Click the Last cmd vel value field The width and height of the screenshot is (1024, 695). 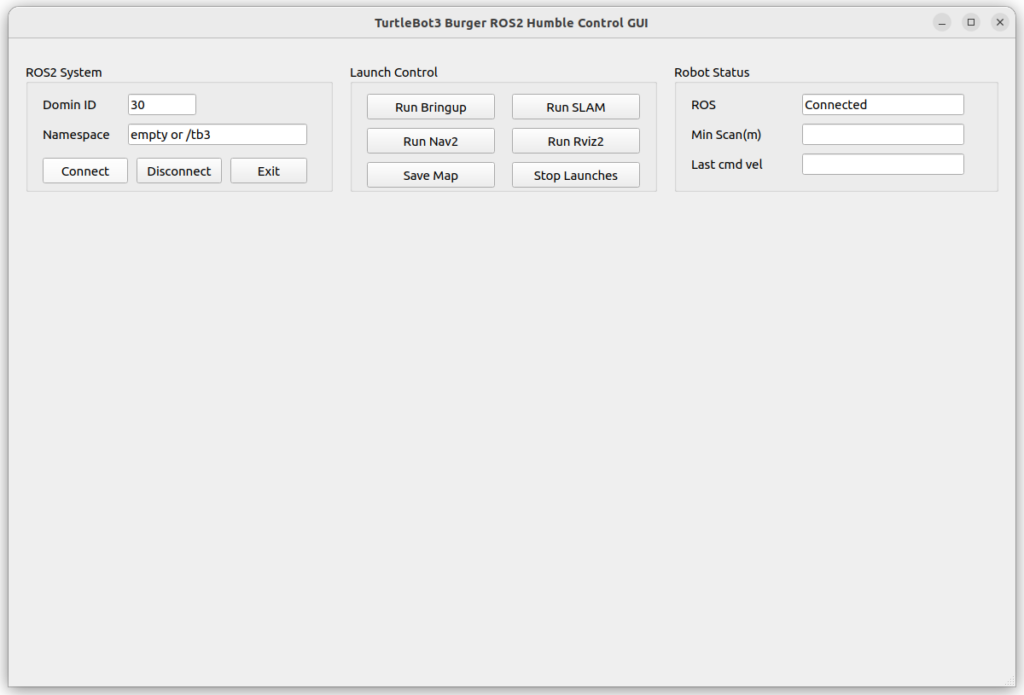click(x=883, y=165)
